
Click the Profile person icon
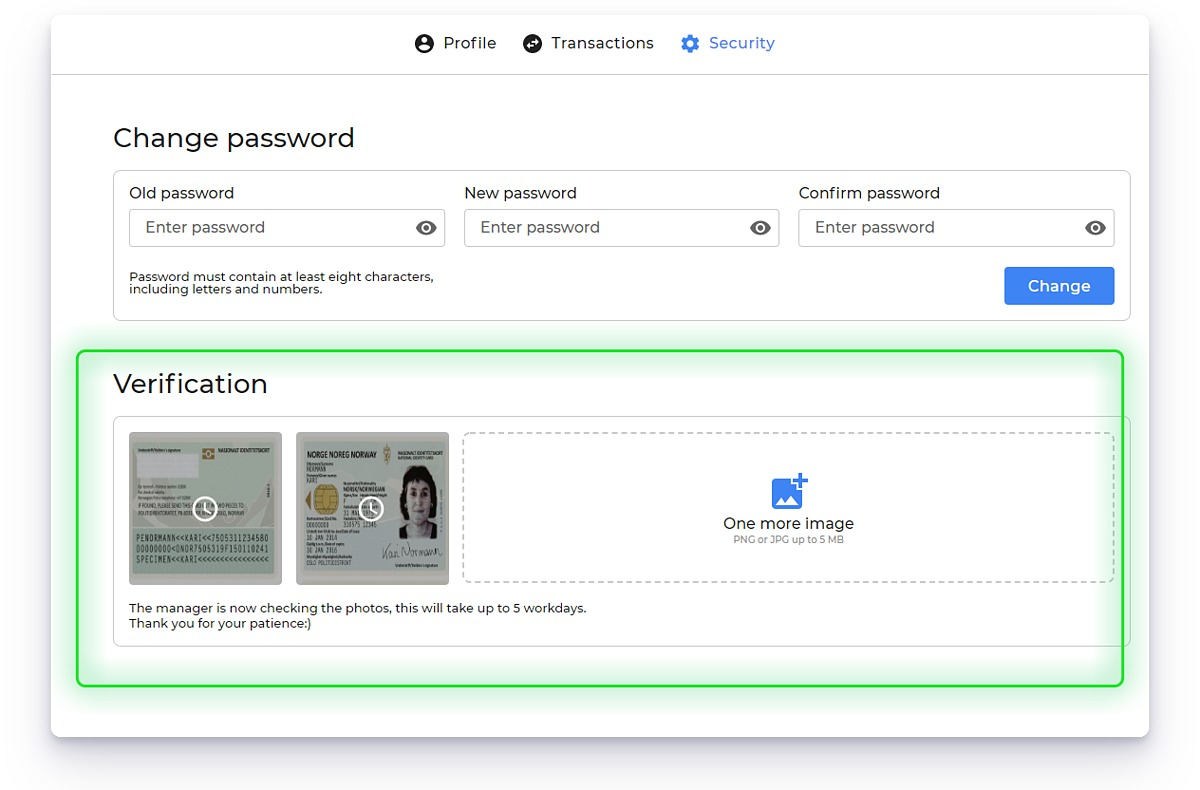tap(424, 44)
